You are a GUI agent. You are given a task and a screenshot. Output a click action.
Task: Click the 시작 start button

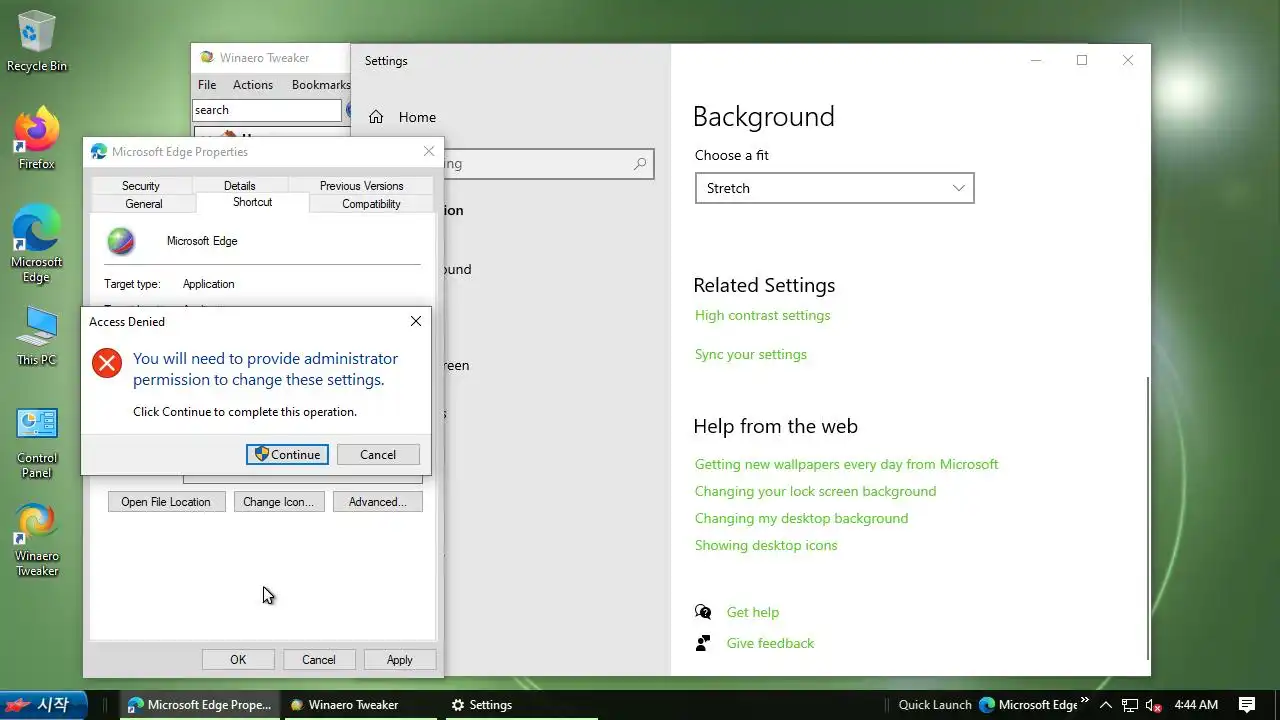click(x=43, y=705)
